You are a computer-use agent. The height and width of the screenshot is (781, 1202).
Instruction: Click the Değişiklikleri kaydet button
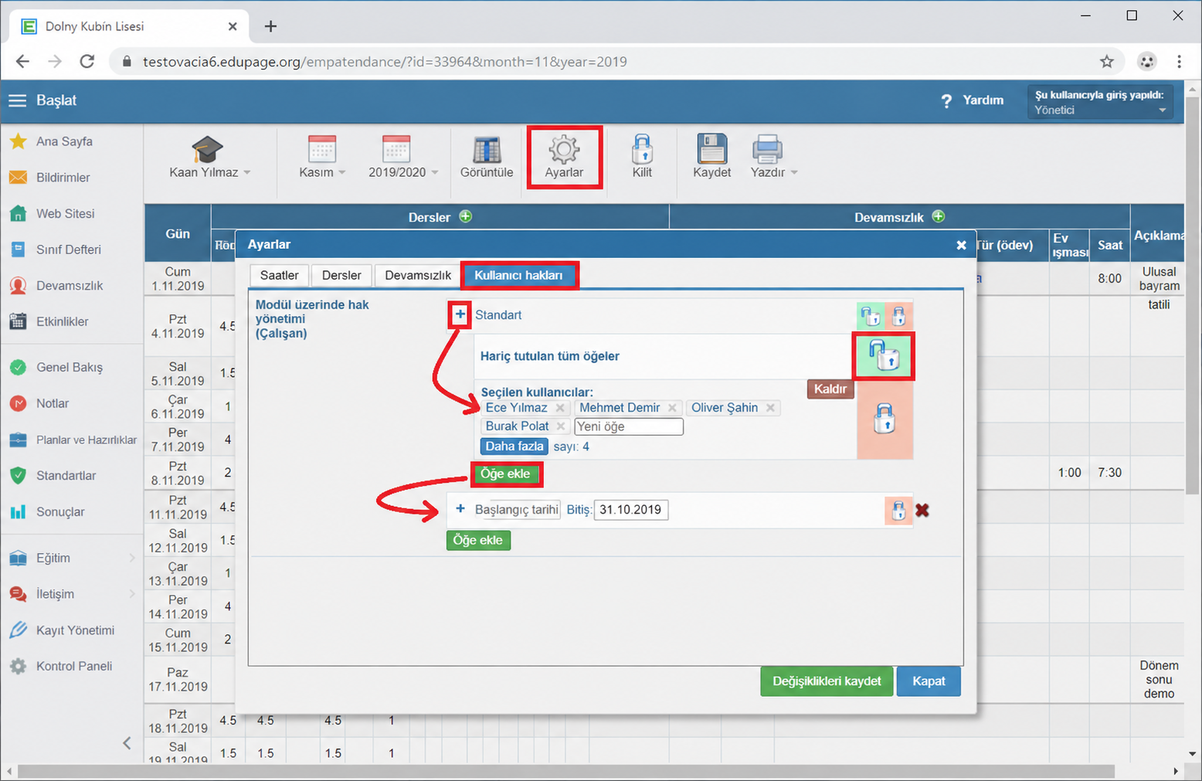pos(826,681)
